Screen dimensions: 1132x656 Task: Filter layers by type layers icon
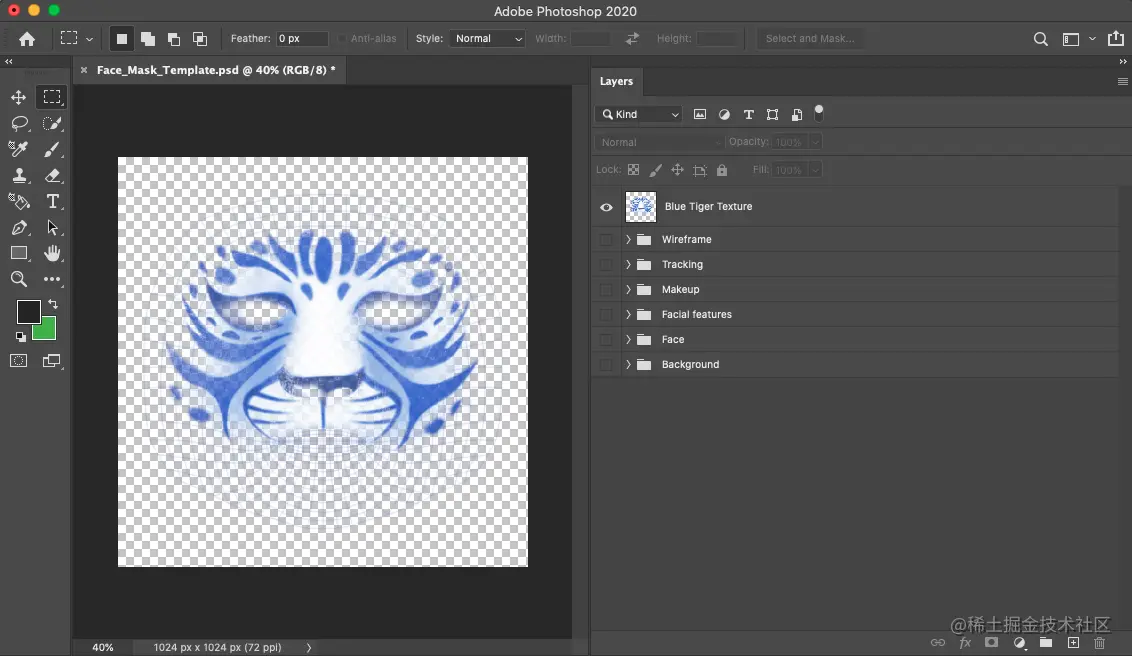click(749, 114)
